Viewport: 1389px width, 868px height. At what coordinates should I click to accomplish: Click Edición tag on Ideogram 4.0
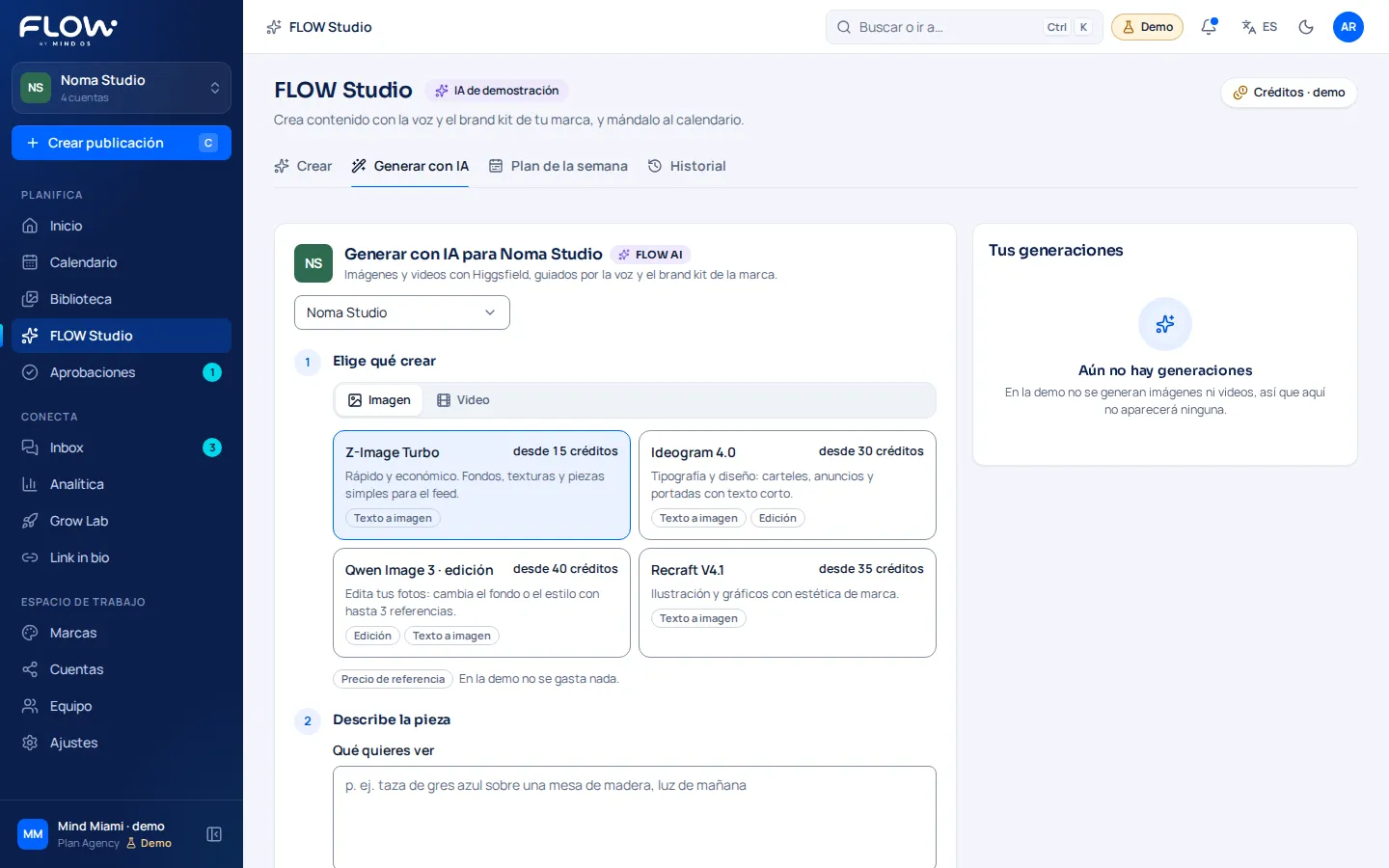pyautogui.click(x=777, y=518)
